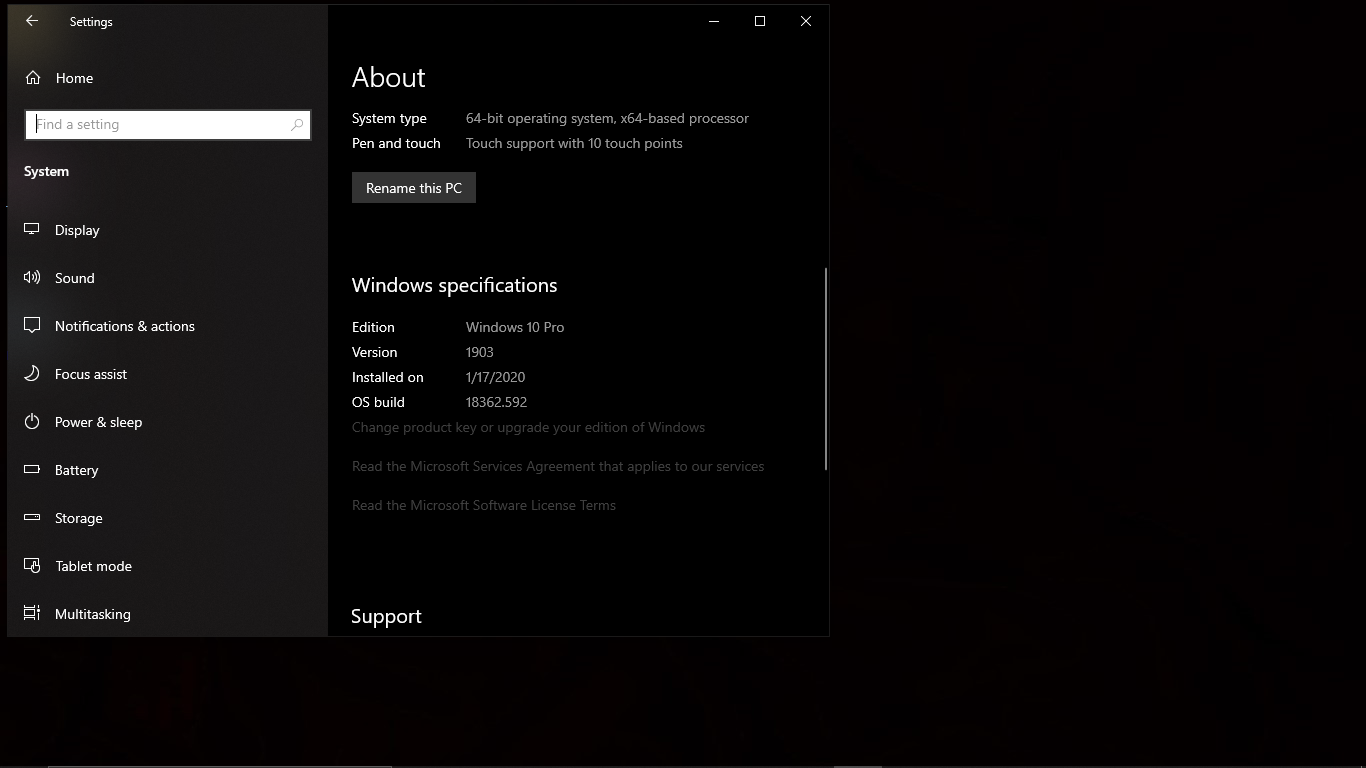This screenshot has height=768, width=1366.
Task: Click the search magnifier icon
Action: pyautogui.click(x=297, y=125)
